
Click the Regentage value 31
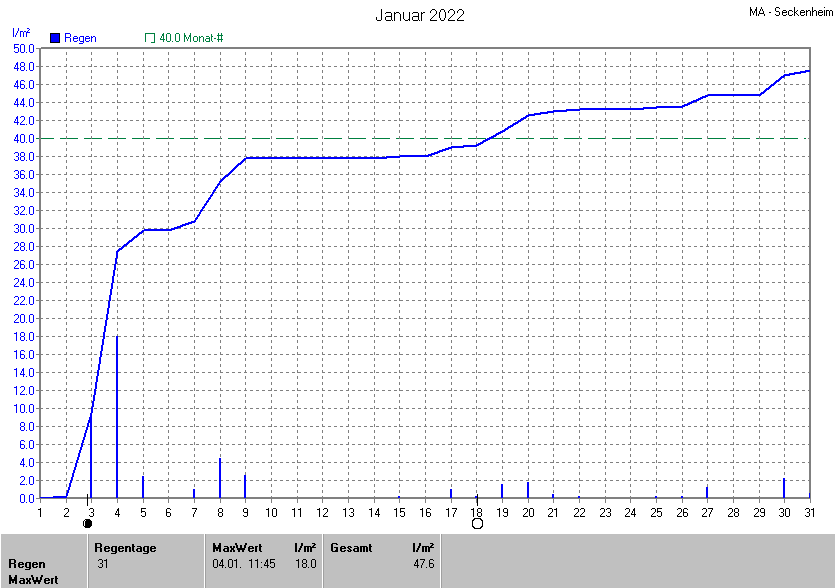tap(103, 564)
